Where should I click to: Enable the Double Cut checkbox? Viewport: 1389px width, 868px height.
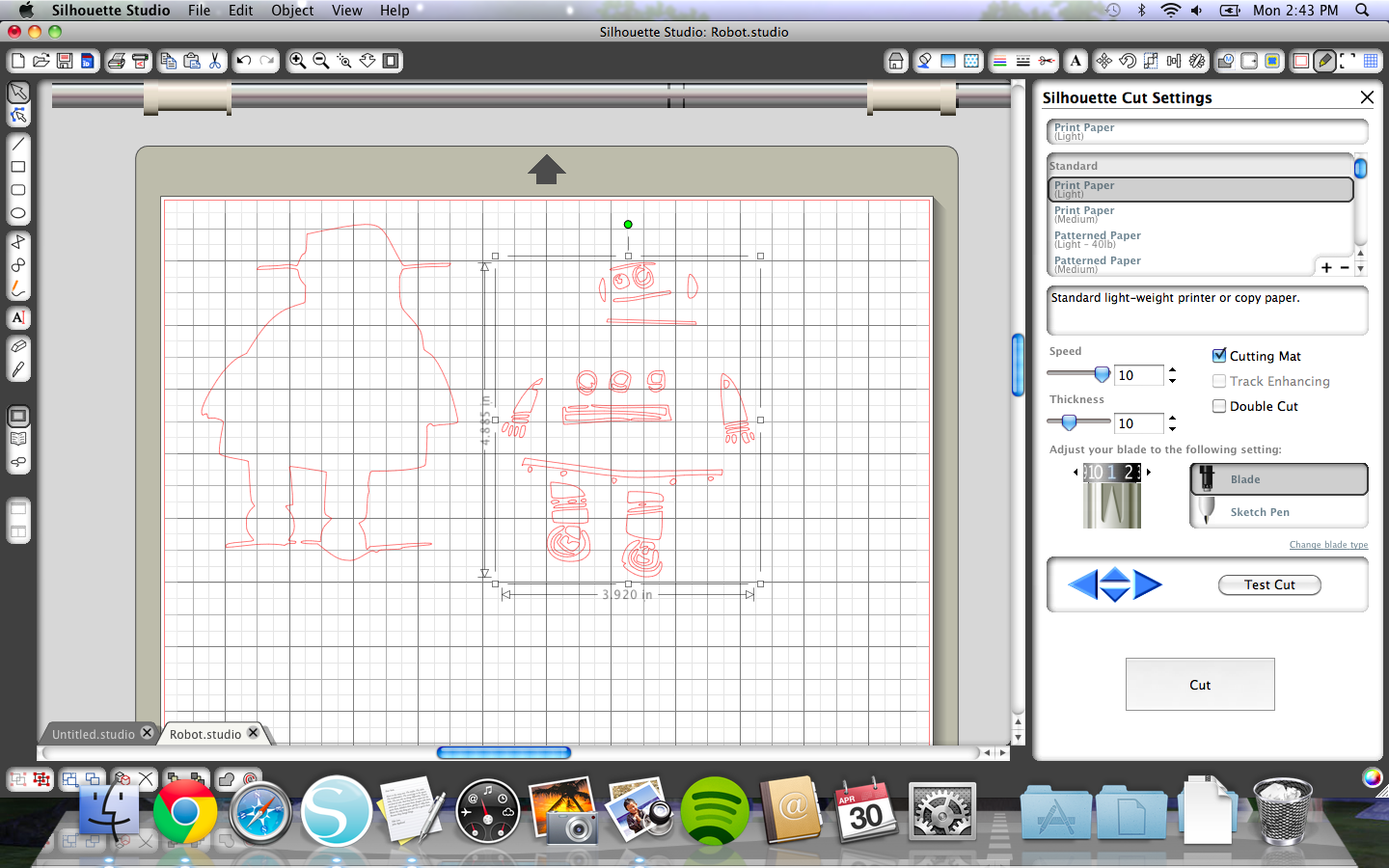[x=1219, y=406]
